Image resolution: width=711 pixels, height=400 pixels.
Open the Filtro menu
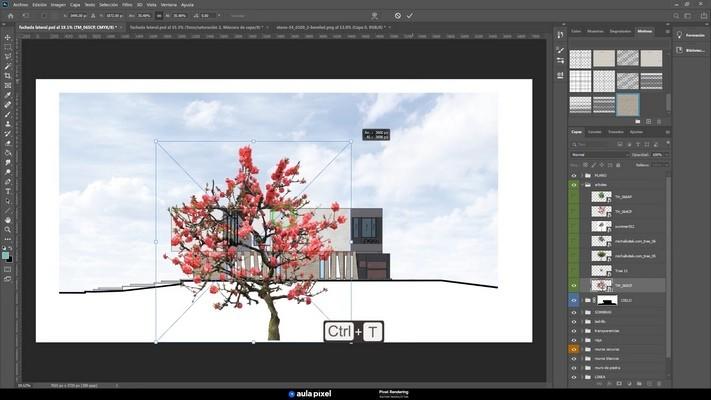127,4
